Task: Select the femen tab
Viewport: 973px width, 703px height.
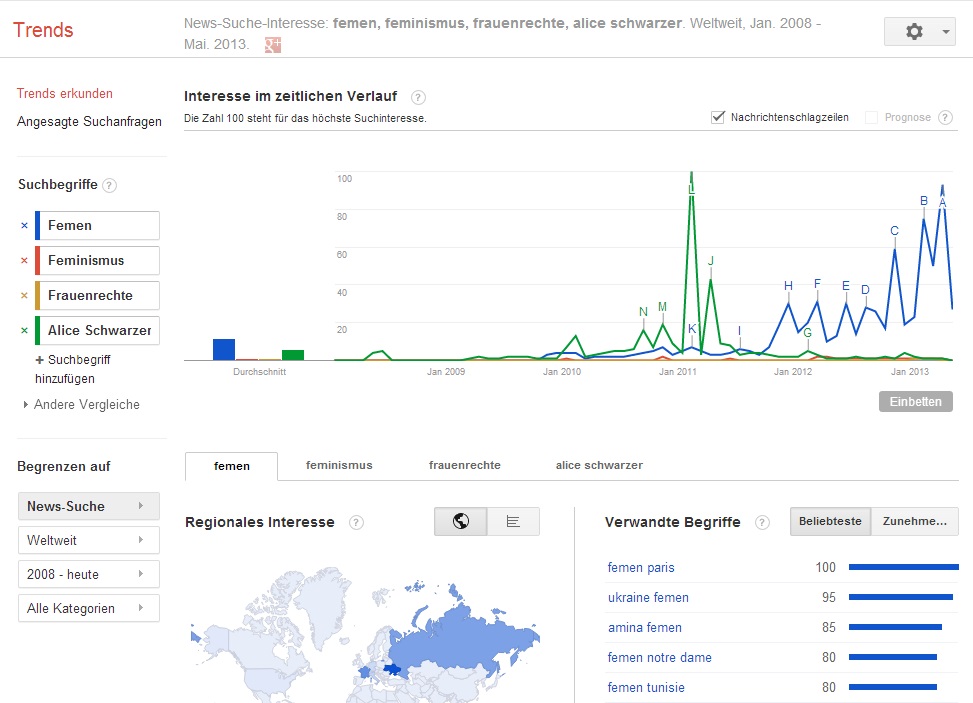Action: click(231, 466)
